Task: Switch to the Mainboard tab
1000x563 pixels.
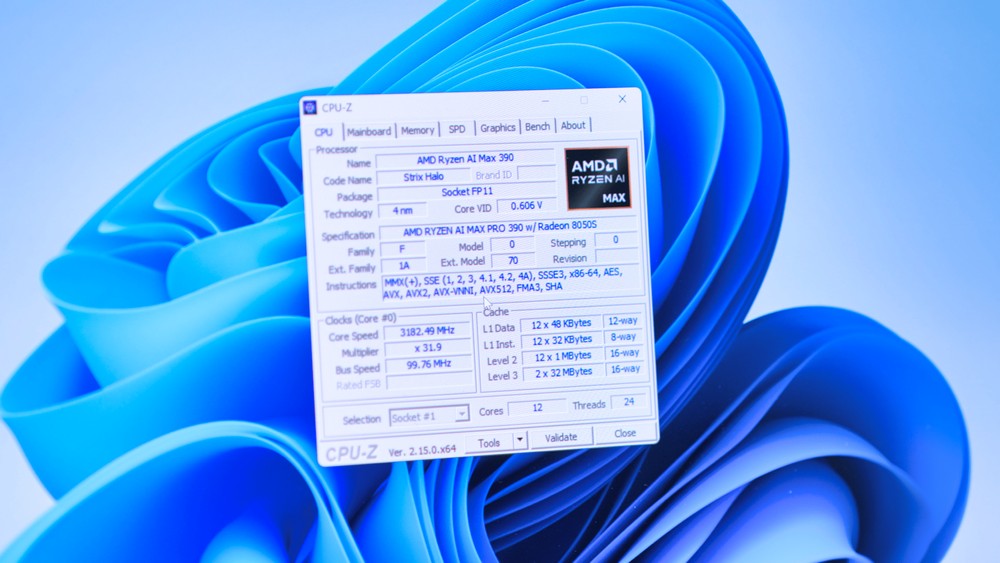Action: pyautogui.click(x=369, y=131)
